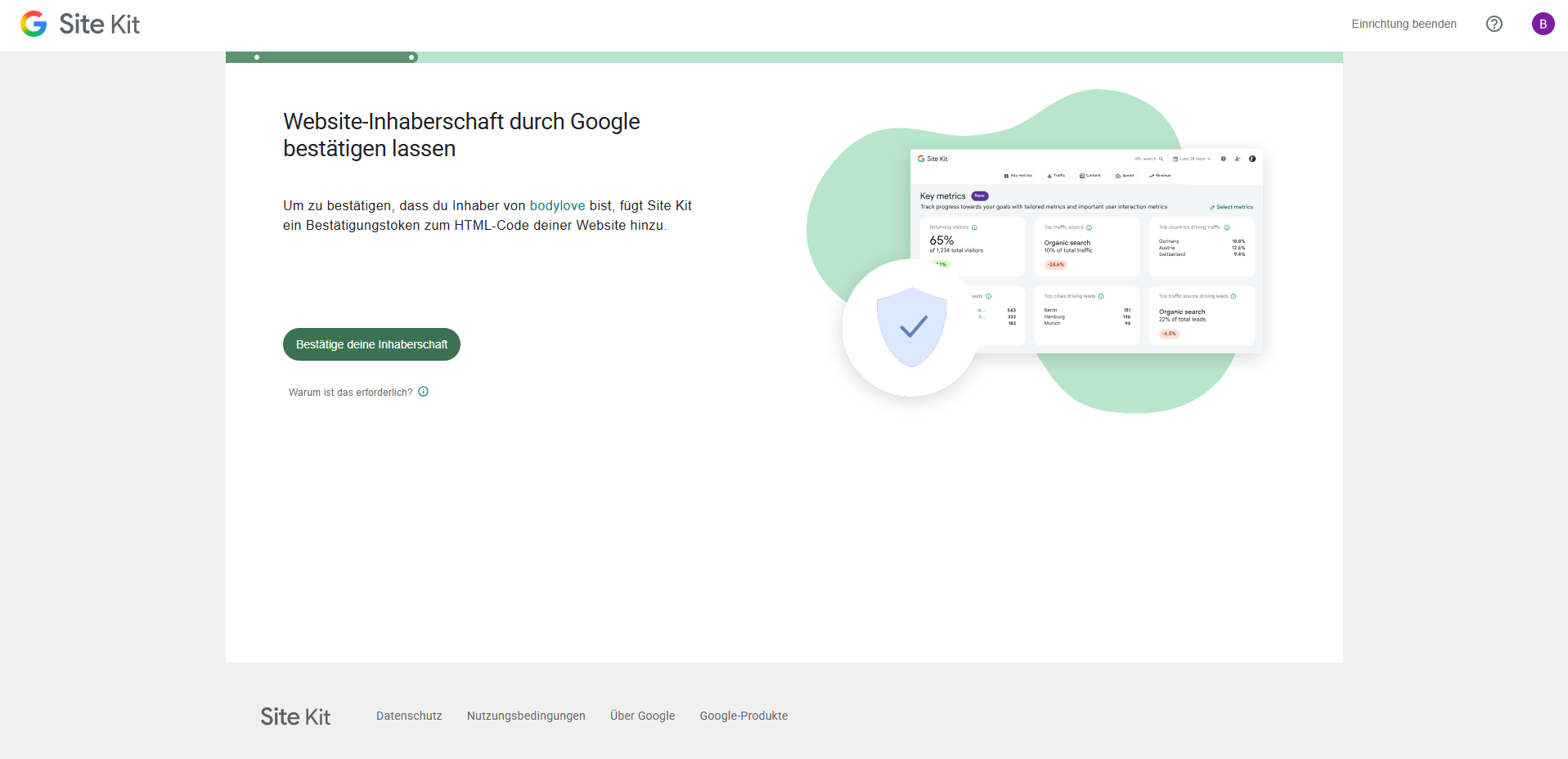Click the setup progress bar

[x=784, y=57]
